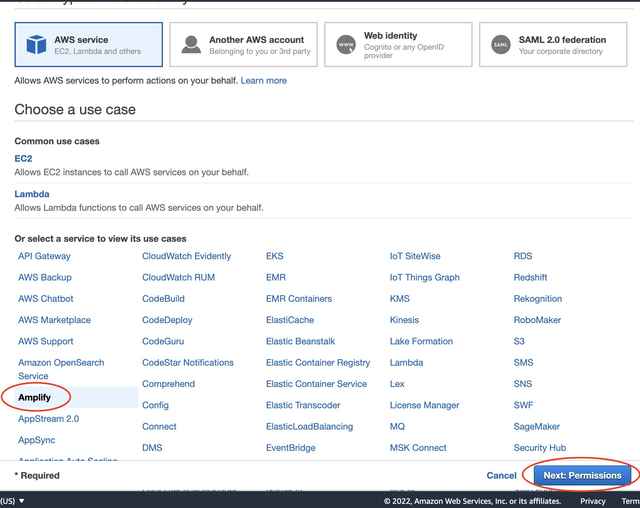The width and height of the screenshot is (640, 508).
Task: Select MSK Connect service
Action: point(418,448)
